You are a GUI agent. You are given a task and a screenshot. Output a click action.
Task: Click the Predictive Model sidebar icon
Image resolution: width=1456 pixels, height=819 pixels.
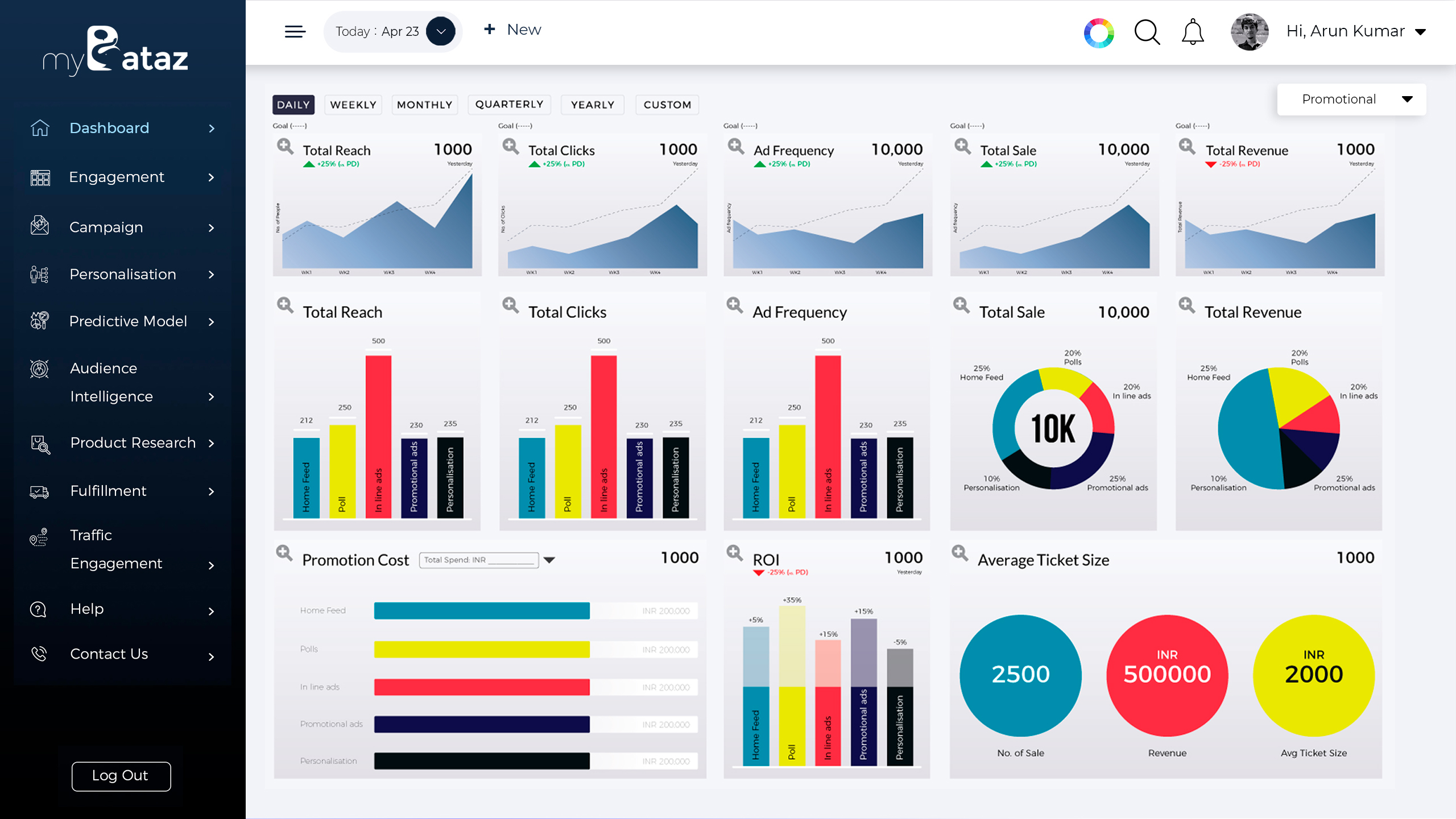tap(39, 321)
